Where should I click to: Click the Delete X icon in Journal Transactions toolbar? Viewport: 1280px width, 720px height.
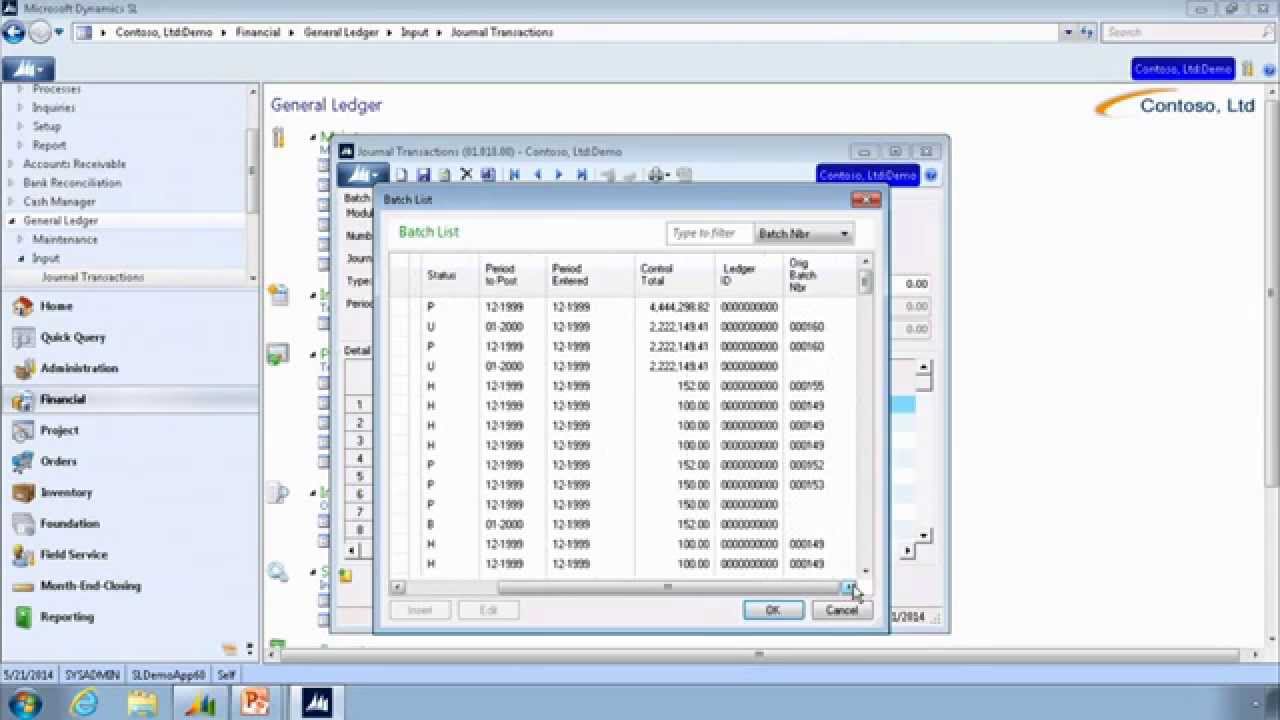click(x=466, y=175)
